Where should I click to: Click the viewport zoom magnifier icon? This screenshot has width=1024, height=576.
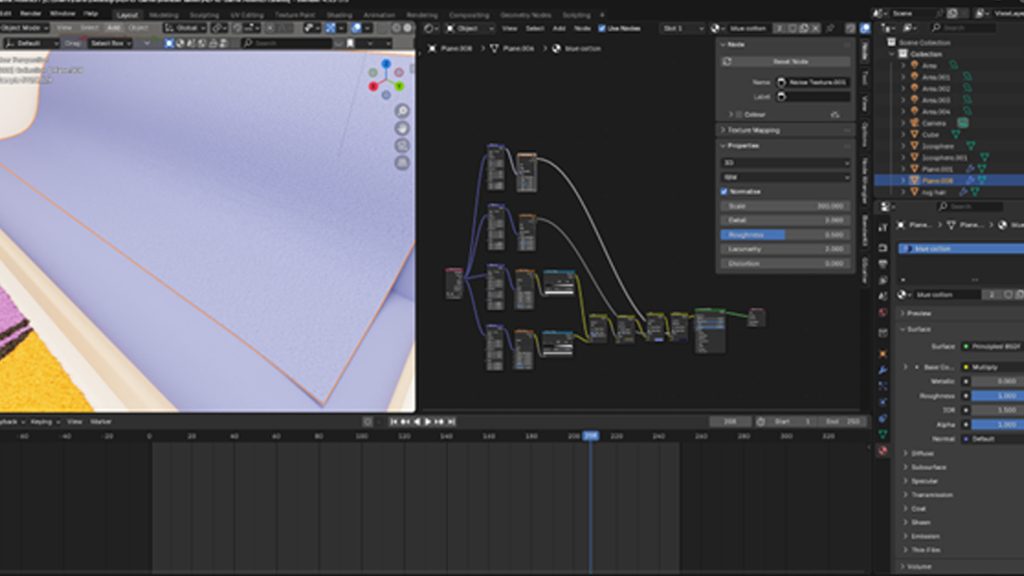click(402, 111)
